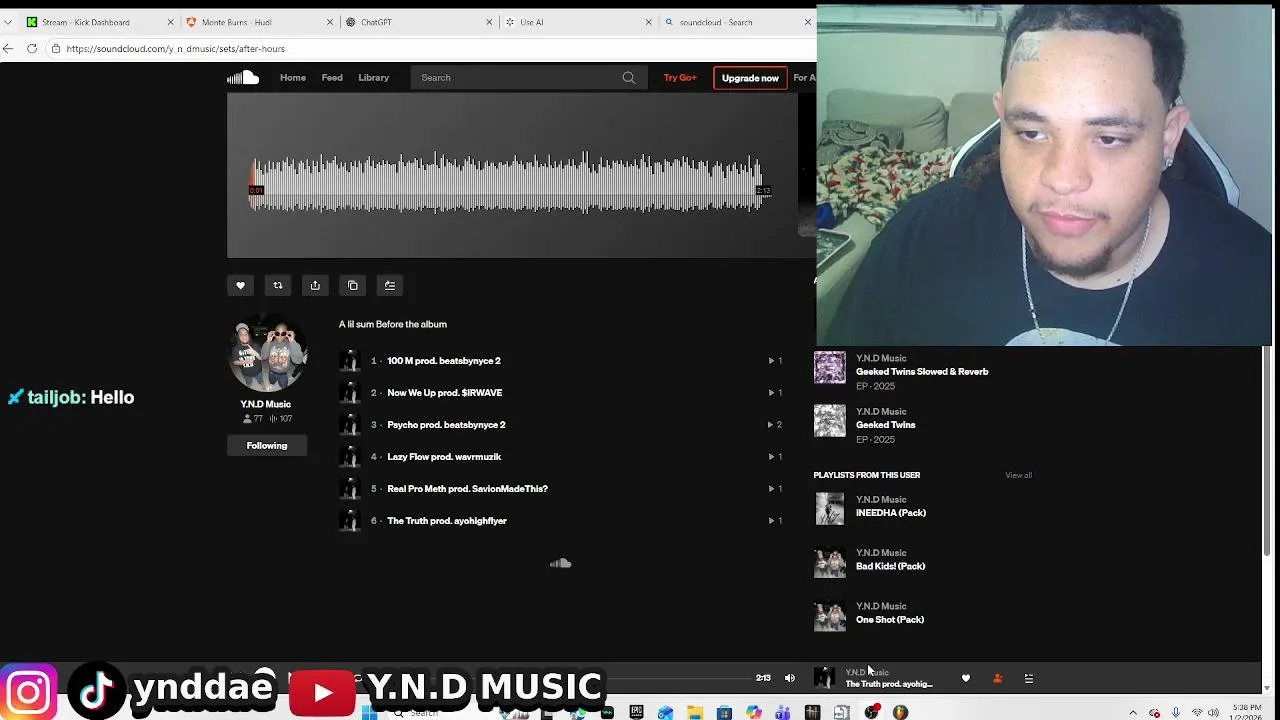Image resolution: width=1280 pixels, height=720 pixels.
Task: Open the Next Up queue icon
Action: click(1029, 678)
